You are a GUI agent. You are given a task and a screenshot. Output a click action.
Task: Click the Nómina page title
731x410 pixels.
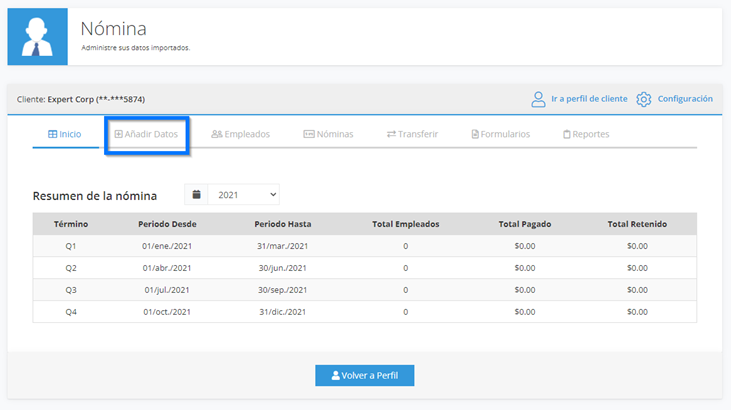click(x=114, y=28)
